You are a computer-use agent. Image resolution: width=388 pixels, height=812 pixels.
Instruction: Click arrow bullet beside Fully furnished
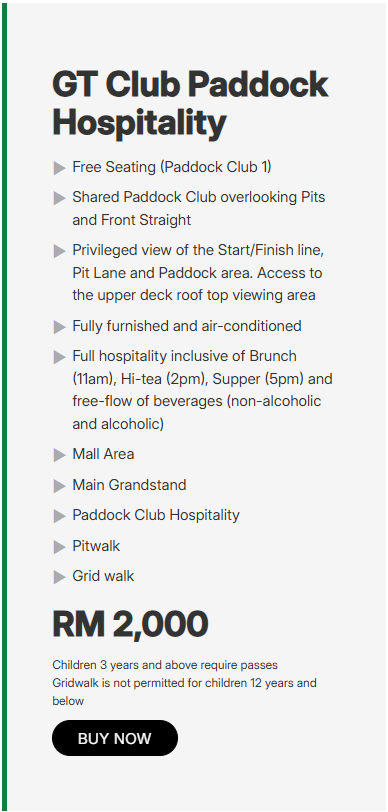60,327
